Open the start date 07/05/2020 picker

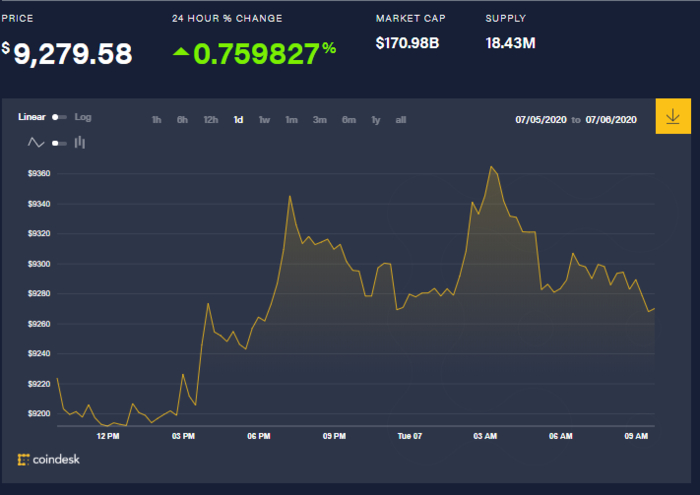(541, 120)
